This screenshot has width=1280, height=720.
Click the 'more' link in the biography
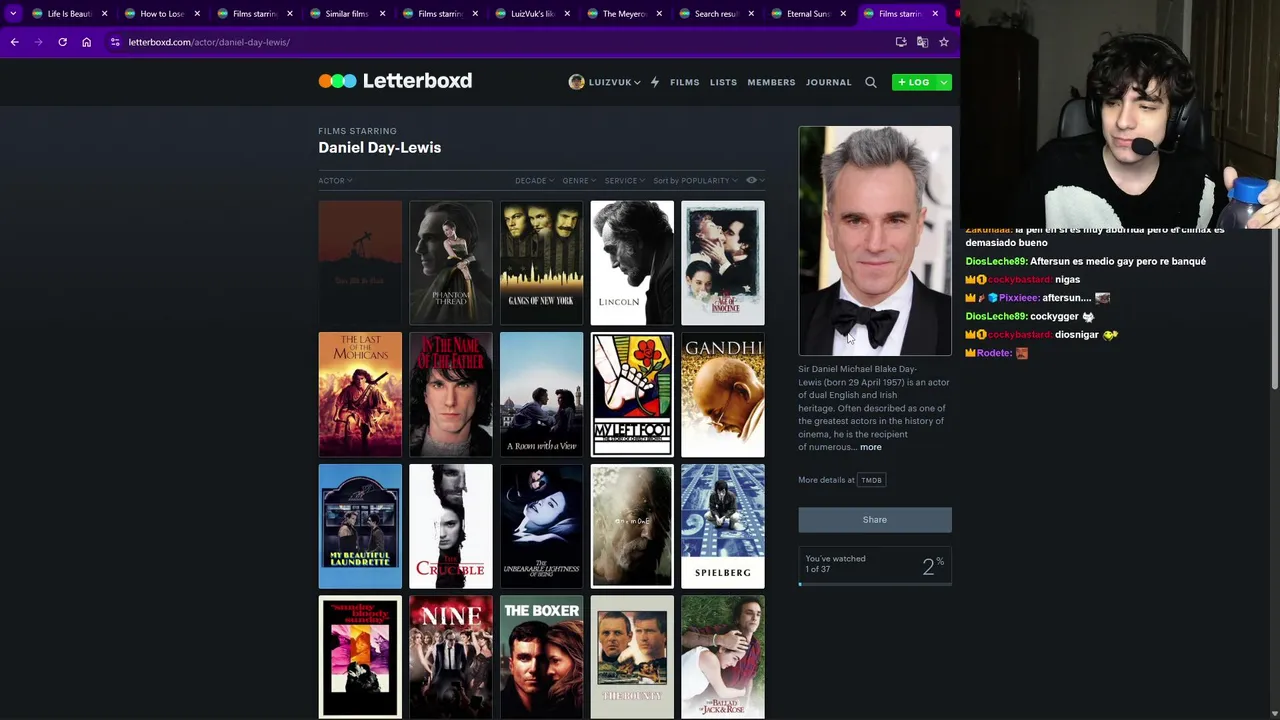point(871,447)
